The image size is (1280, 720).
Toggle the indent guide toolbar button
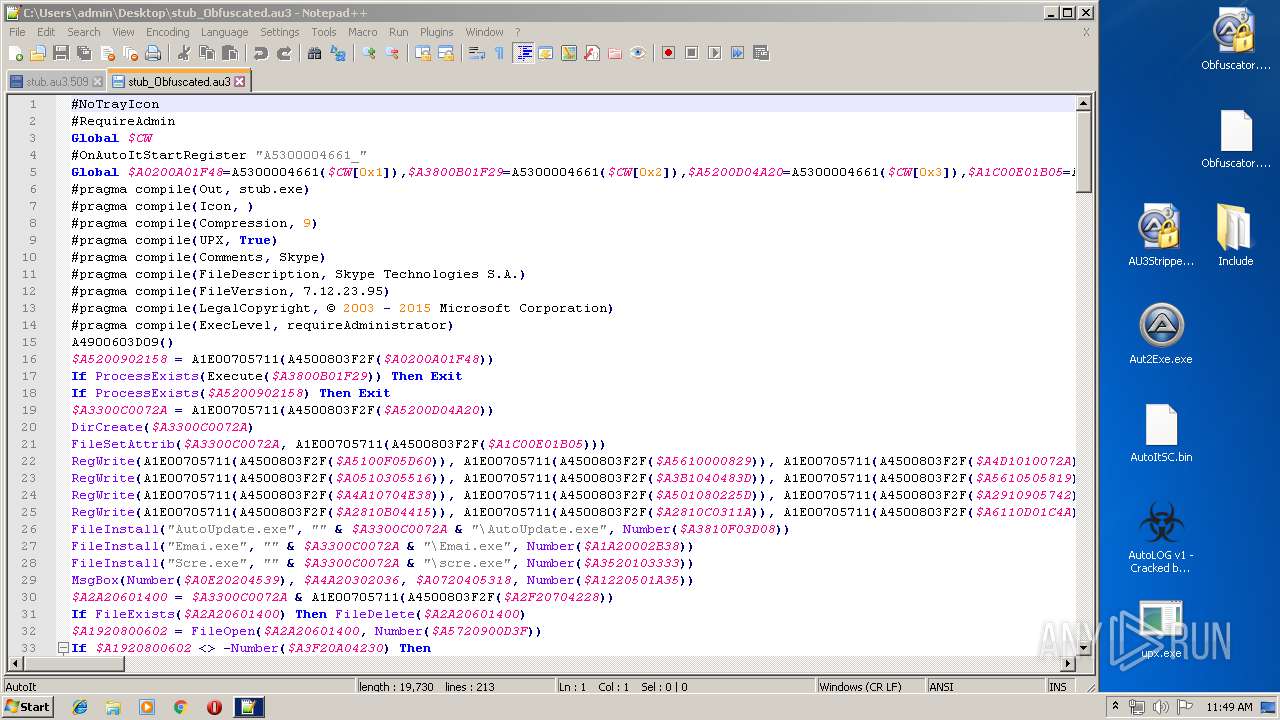click(523, 53)
